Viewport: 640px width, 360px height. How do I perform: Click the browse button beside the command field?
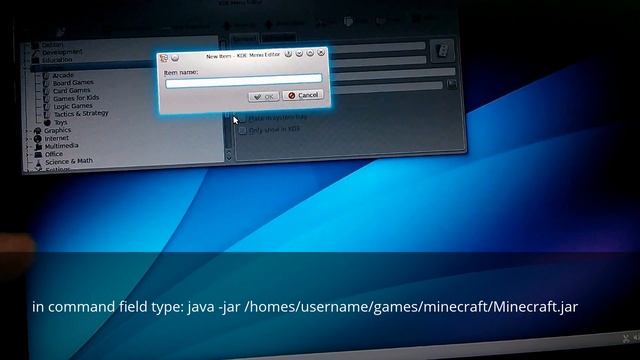click(452, 84)
